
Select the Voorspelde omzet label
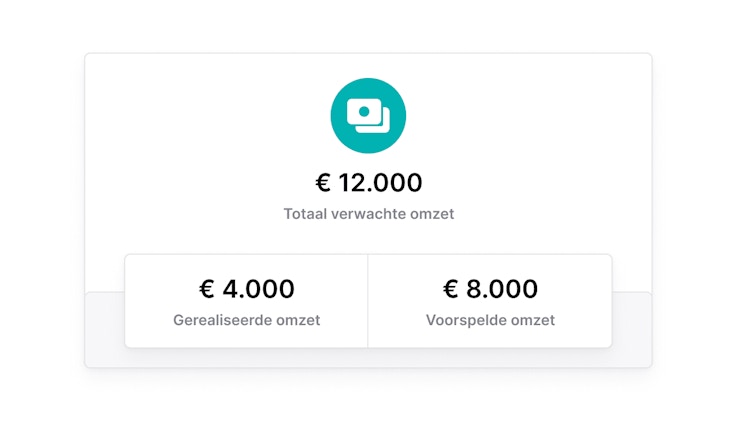pos(490,320)
